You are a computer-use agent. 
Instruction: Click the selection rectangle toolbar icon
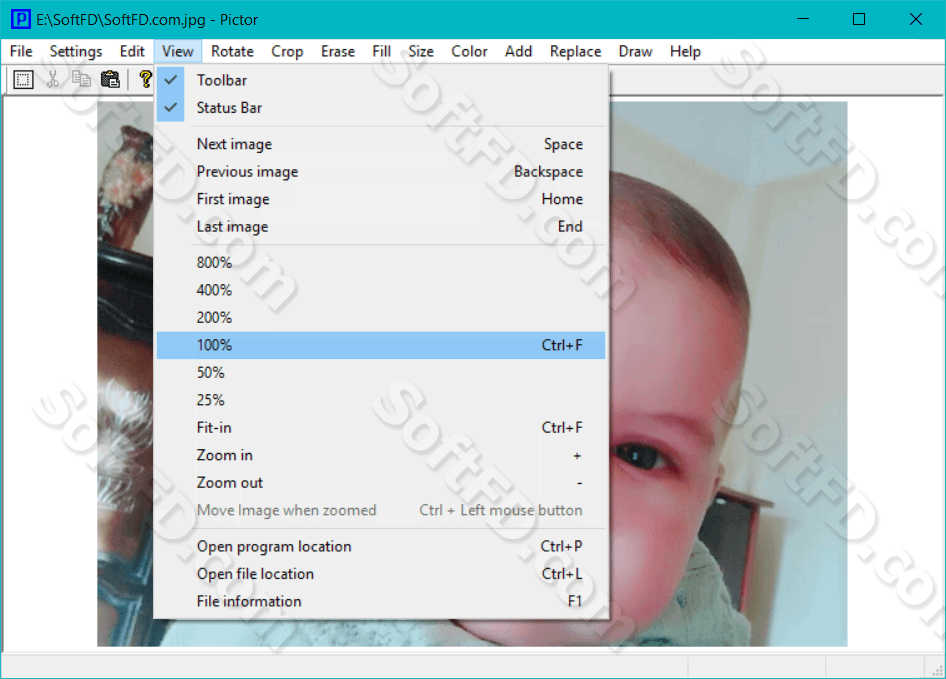[23, 80]
